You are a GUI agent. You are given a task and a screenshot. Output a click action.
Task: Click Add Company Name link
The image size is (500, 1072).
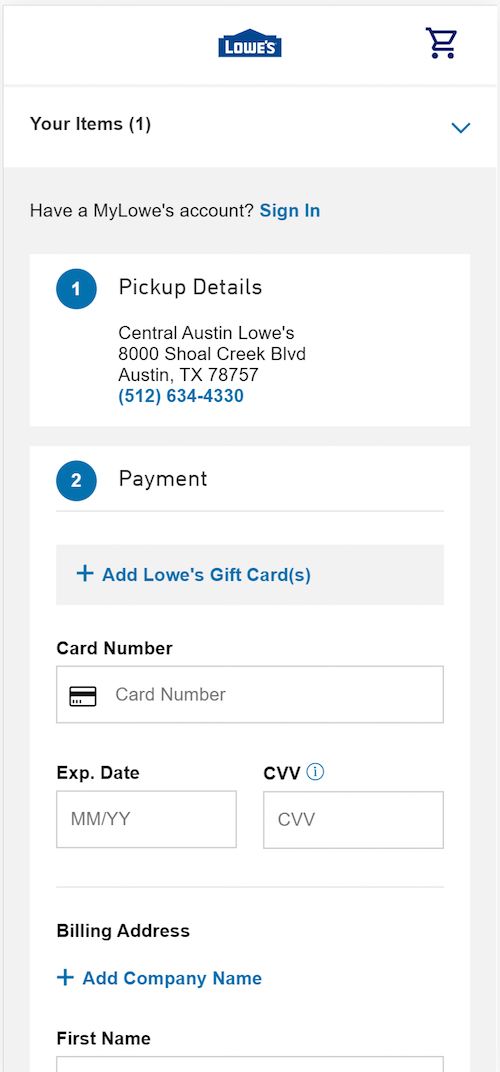coord(172,978)
